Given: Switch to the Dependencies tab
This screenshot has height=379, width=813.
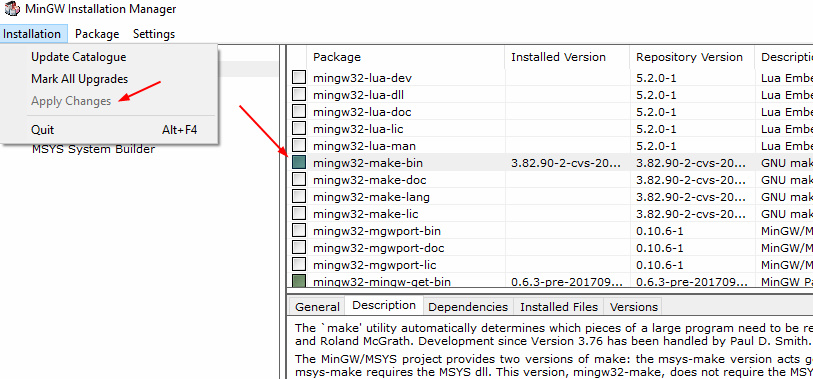Looking at the screenshot, I should point(468,307).
